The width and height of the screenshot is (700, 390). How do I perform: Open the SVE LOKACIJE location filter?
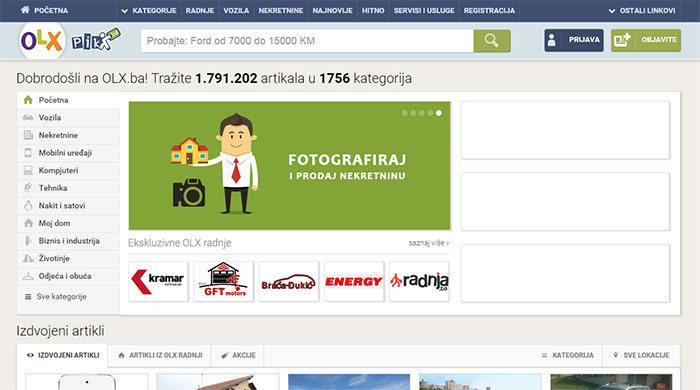[x=642, y=355]
